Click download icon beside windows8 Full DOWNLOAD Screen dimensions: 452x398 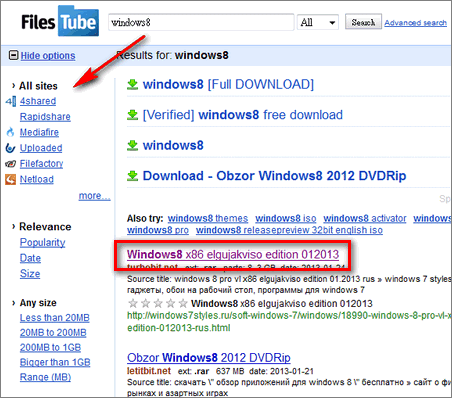coord(133,85)
